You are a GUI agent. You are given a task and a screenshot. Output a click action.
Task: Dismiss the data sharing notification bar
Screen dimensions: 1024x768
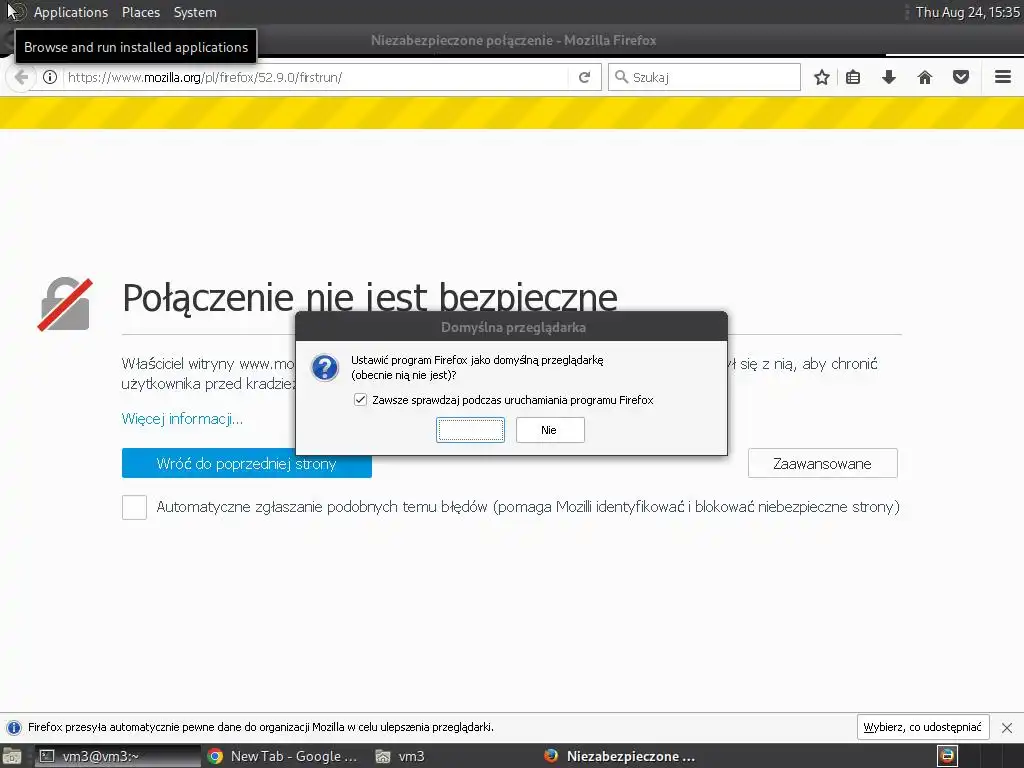tap(1007, 728)
